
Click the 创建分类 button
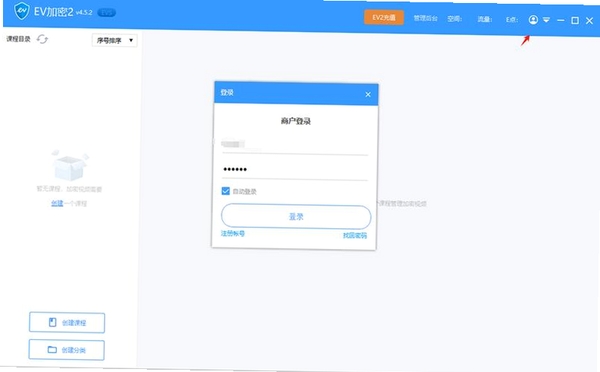[x=67, y=350]
